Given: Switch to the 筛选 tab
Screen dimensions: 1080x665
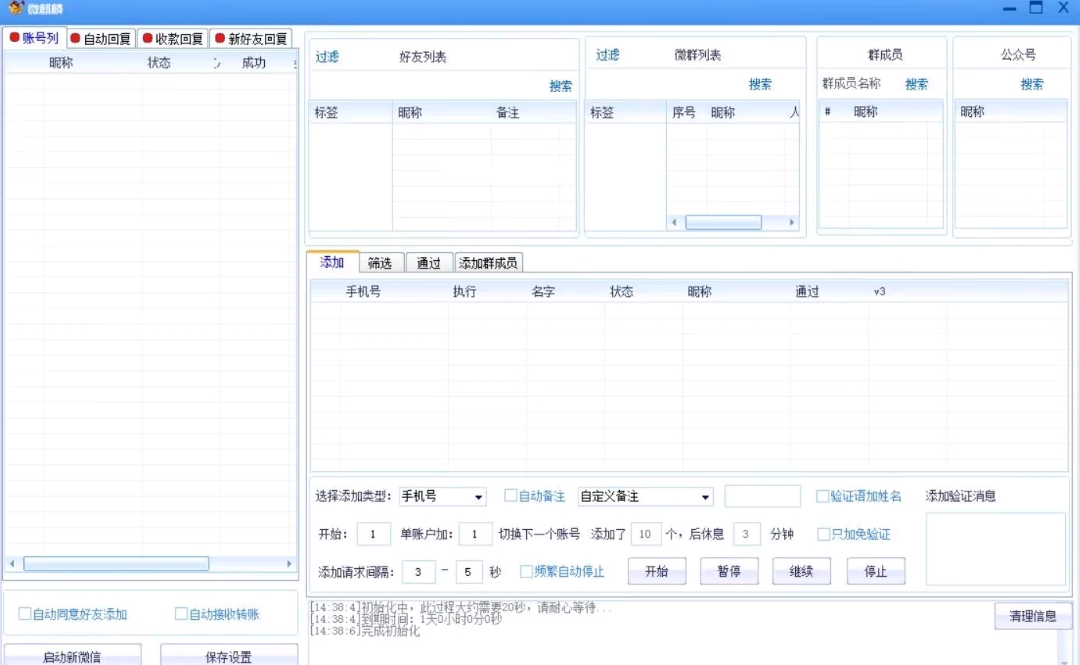Looking at the screenshot, I should [380, 263].
